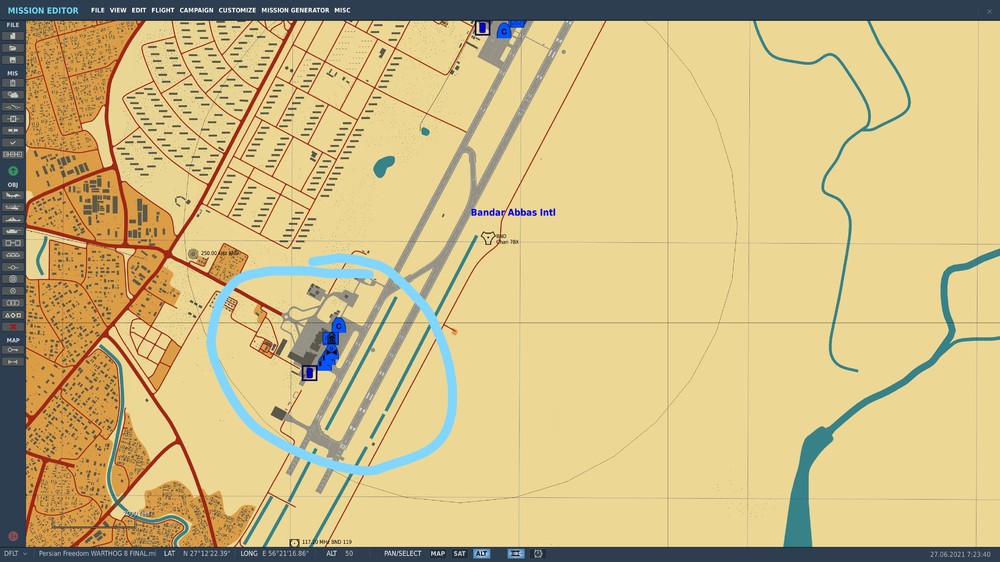Switch map view to MAP mode
1000x562 pixels.
coord(438,554)
